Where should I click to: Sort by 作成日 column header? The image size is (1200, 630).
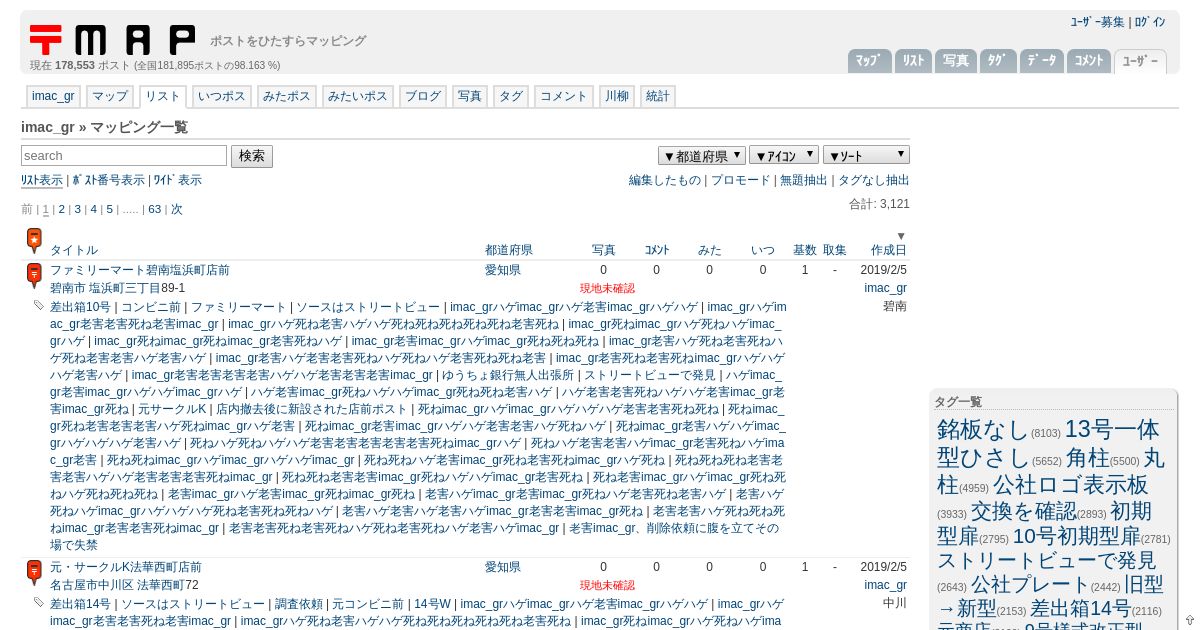[x=889, y=250]
